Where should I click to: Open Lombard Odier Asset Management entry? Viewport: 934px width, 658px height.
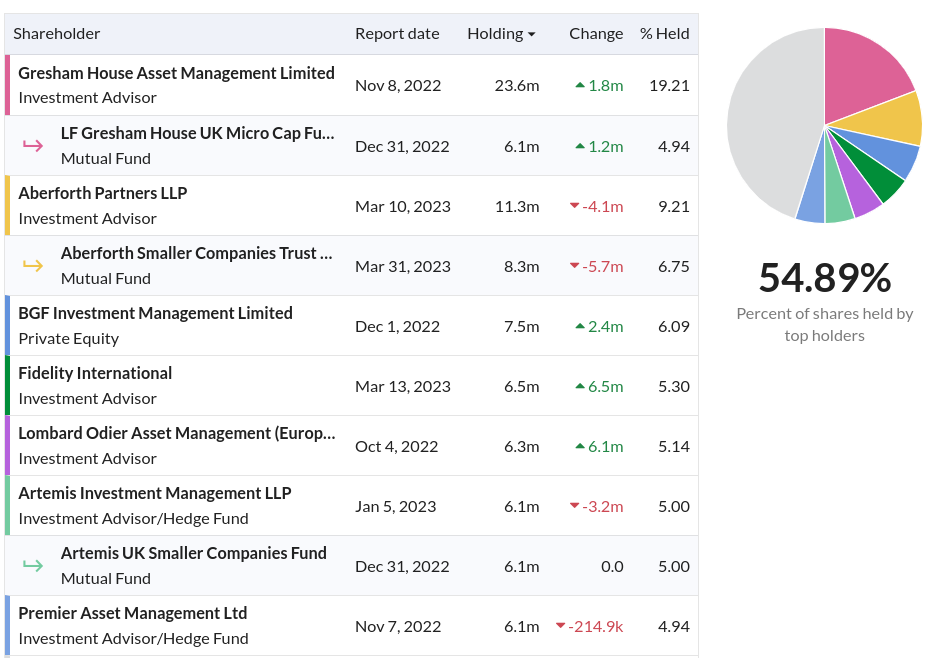pyautogui.click(x=177, y=434)
